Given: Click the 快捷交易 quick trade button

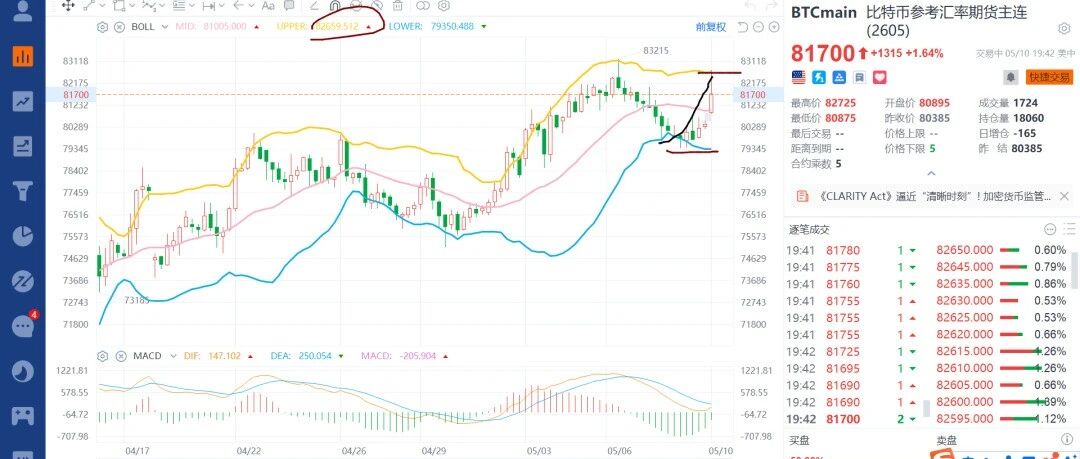Looking at the screenshot, I should coord(1049,77).
